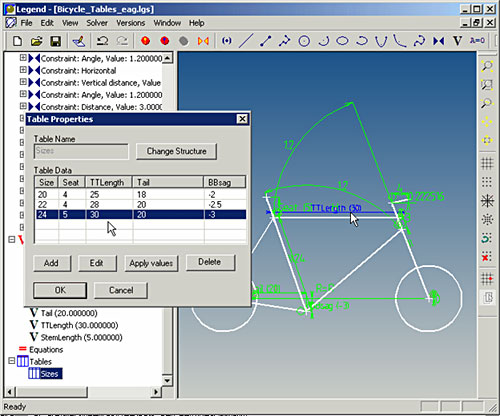Collapse the Tables tree node

pyautogui.click(x=12, y=361)
